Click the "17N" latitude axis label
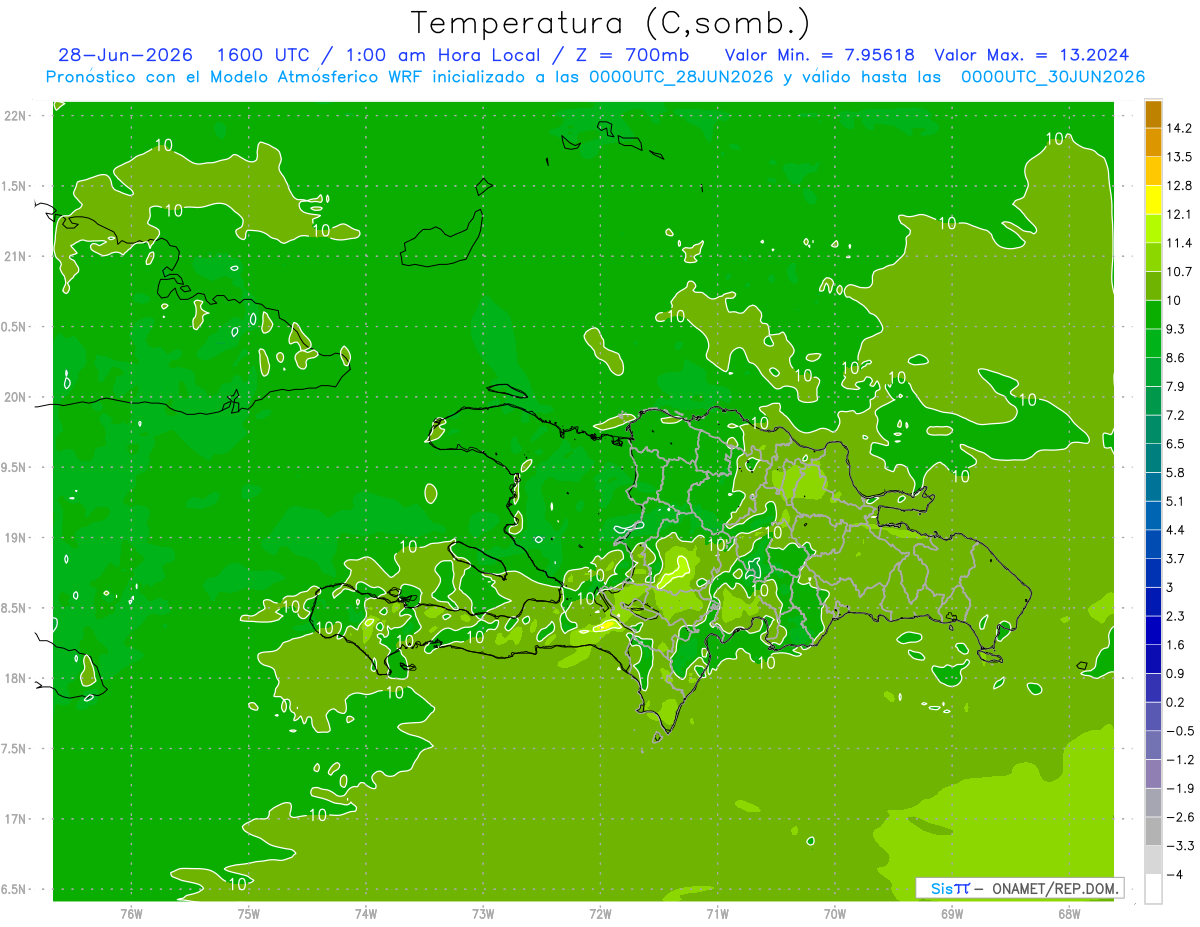 (x=17, y=819)
